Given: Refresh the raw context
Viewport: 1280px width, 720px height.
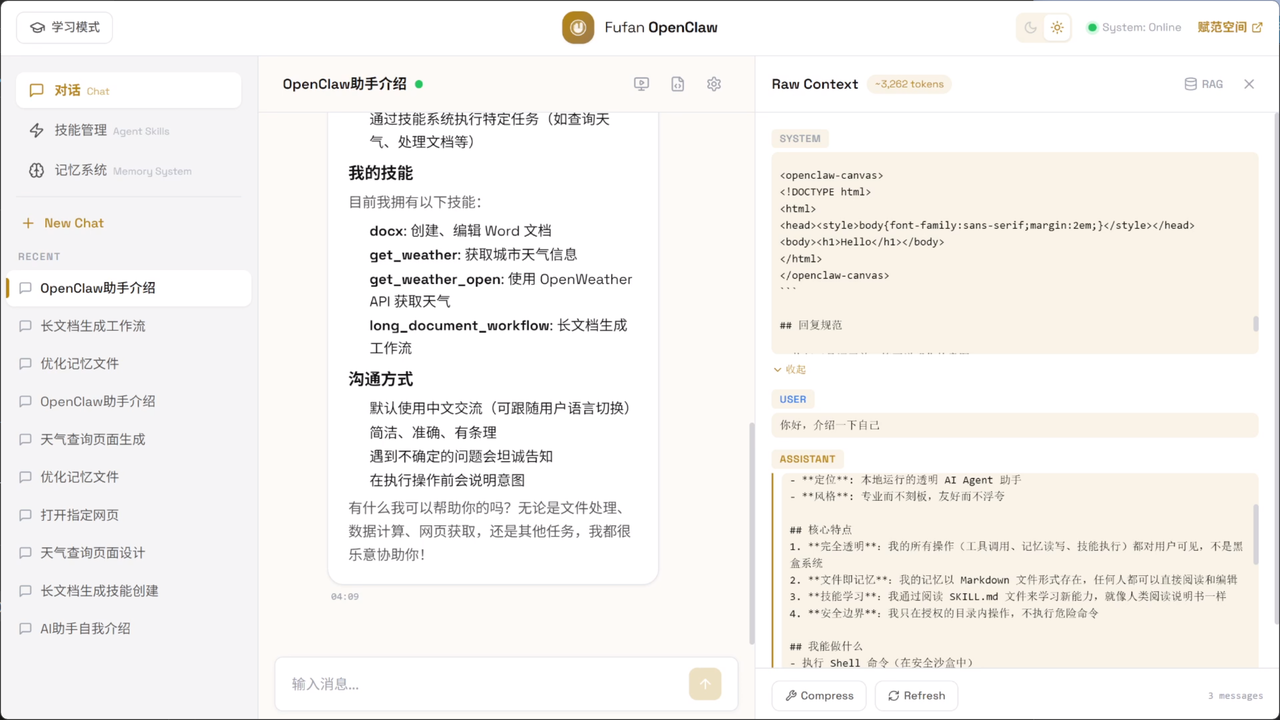Looking at the screenshot, I should [x=916, y=696].
